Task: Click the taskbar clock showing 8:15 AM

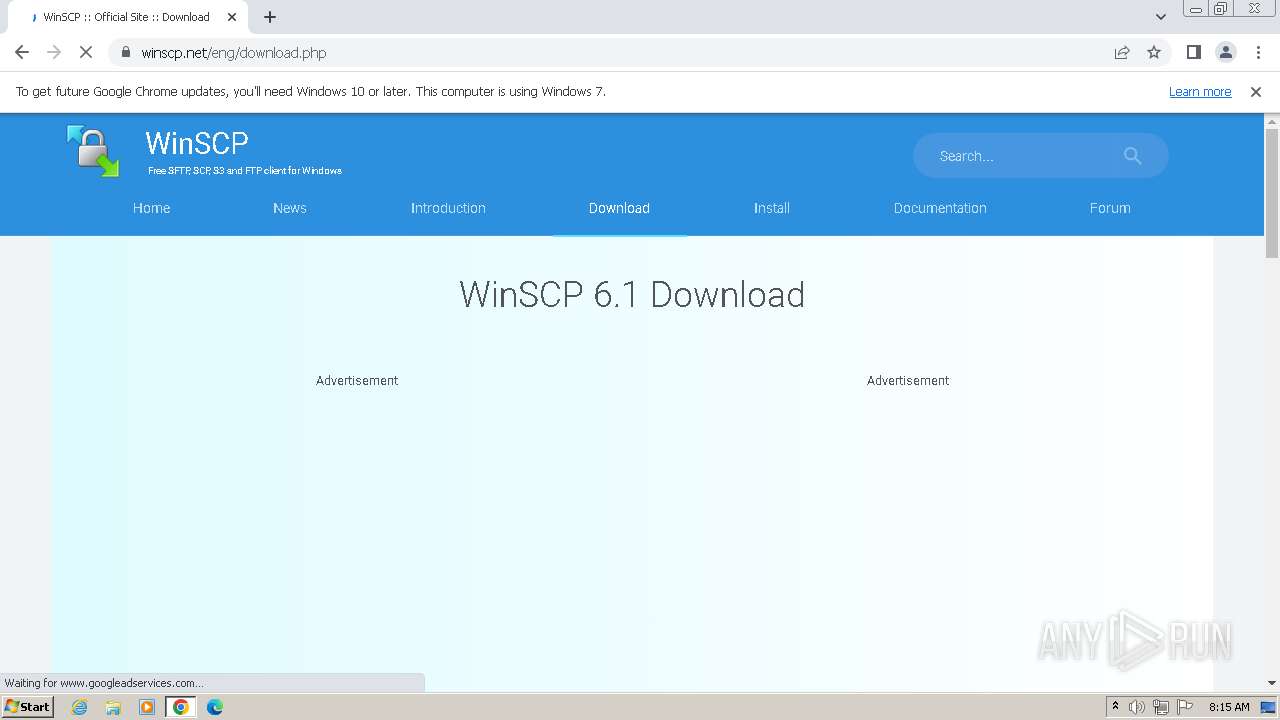Action: point(1229,707)
